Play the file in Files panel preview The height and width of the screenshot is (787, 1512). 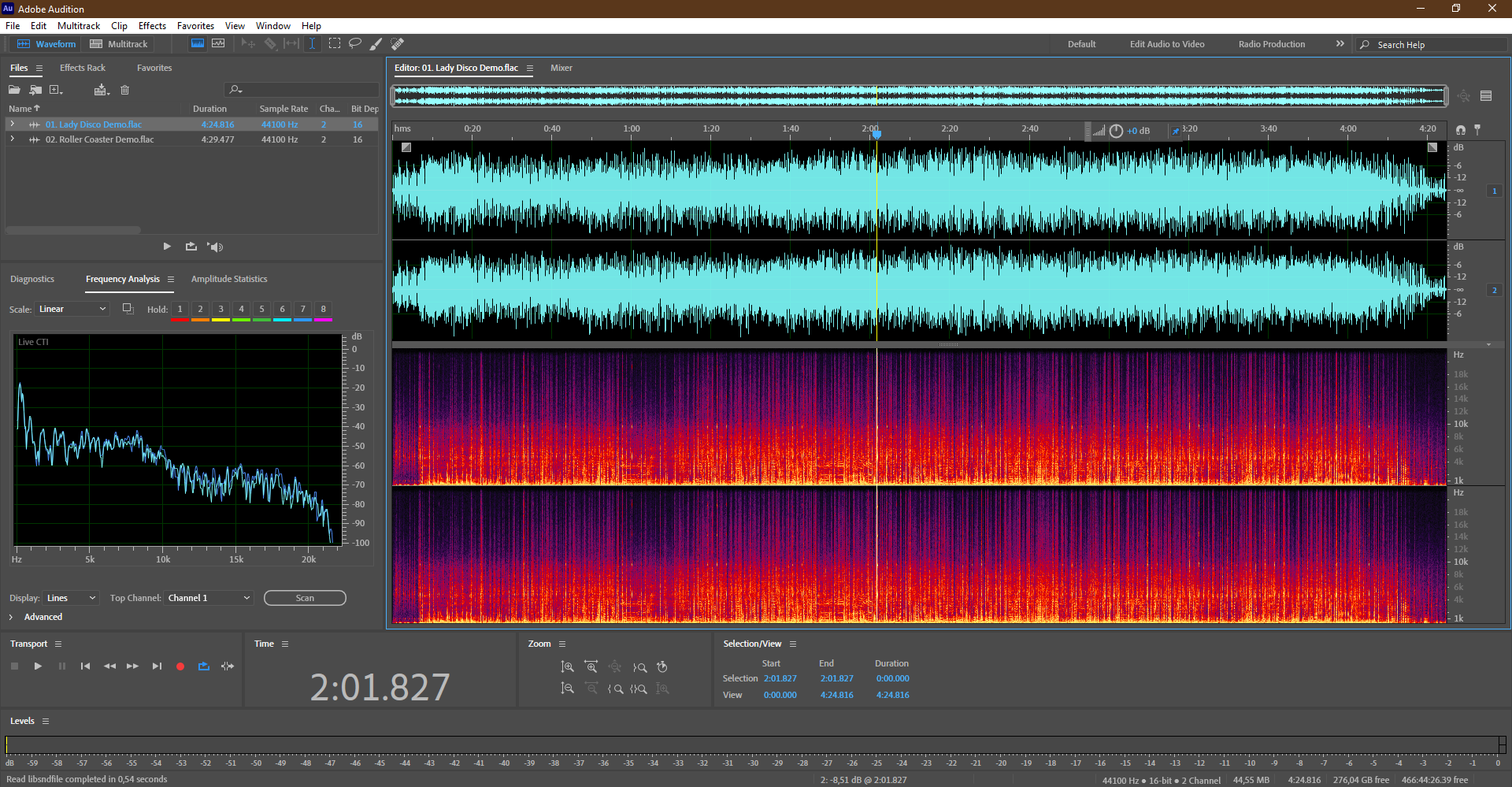(167, 247)
